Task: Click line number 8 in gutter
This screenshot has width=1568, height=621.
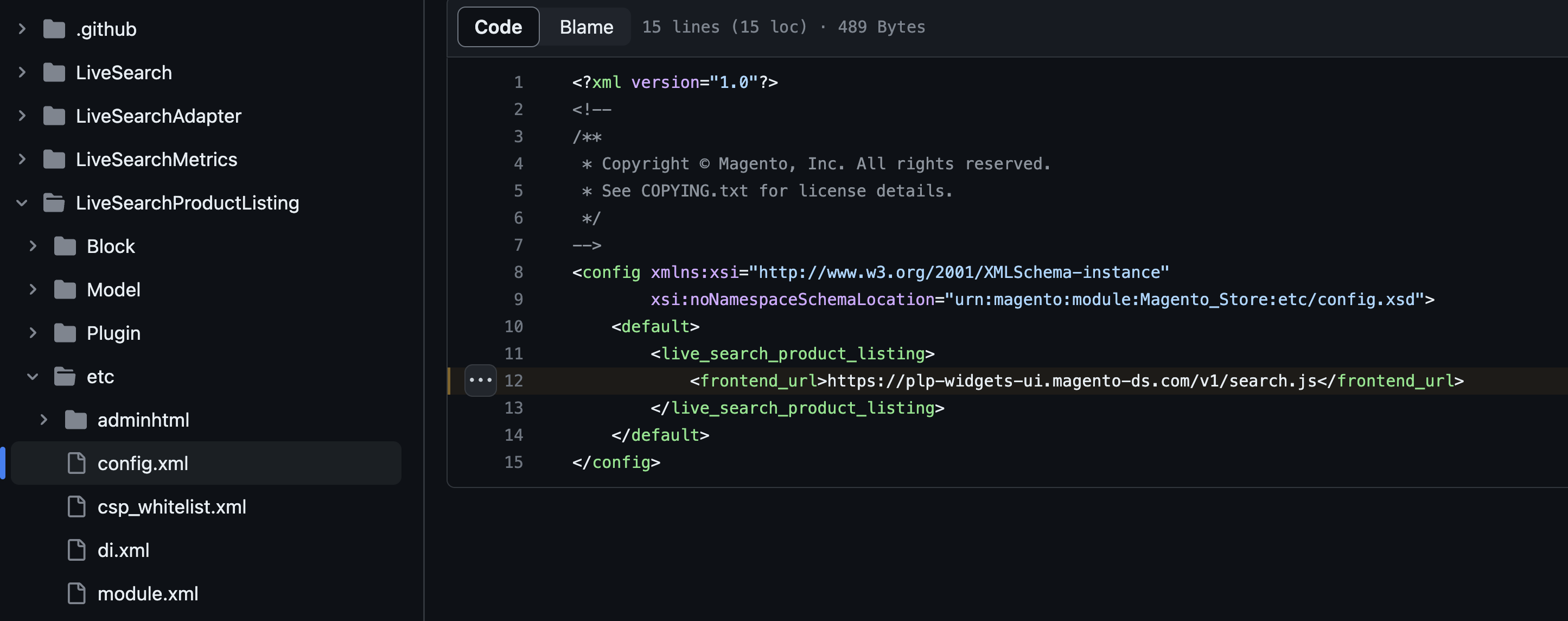Action: tap(518, 272)
